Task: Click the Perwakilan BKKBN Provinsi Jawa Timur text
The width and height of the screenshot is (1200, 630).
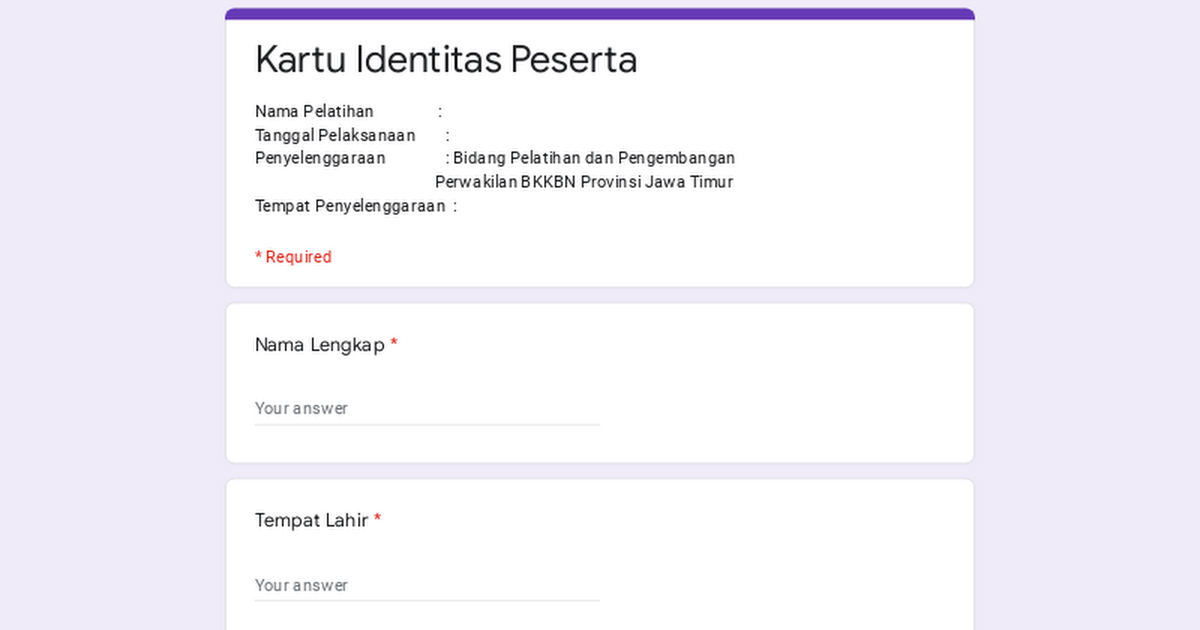Action: [x=584, y=182]
